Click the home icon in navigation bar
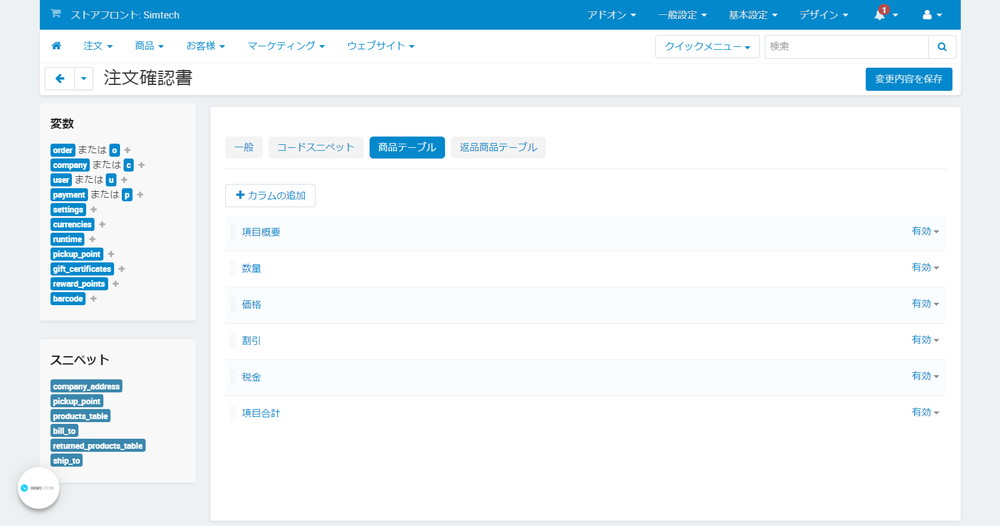This screenshot has width=1000, height=526. (x=56, y=46)
